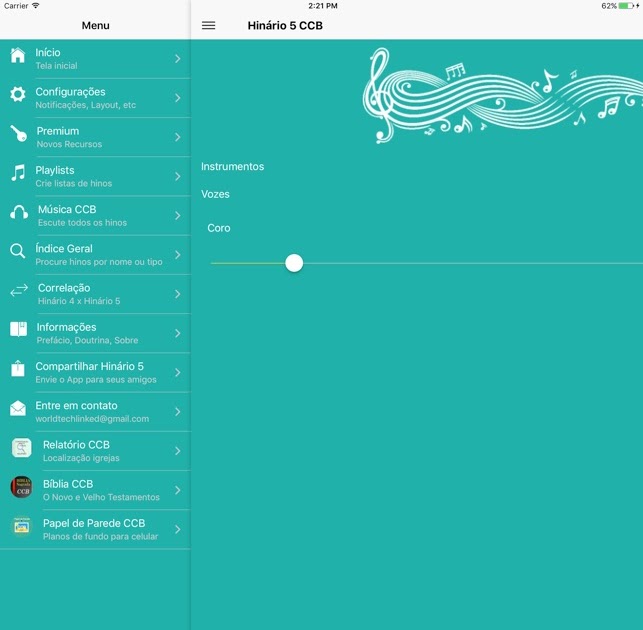Open the Relatório CCB app icon
Viewport: 643px width, 630px height.
pyautogui.click(x=21, y=447)
